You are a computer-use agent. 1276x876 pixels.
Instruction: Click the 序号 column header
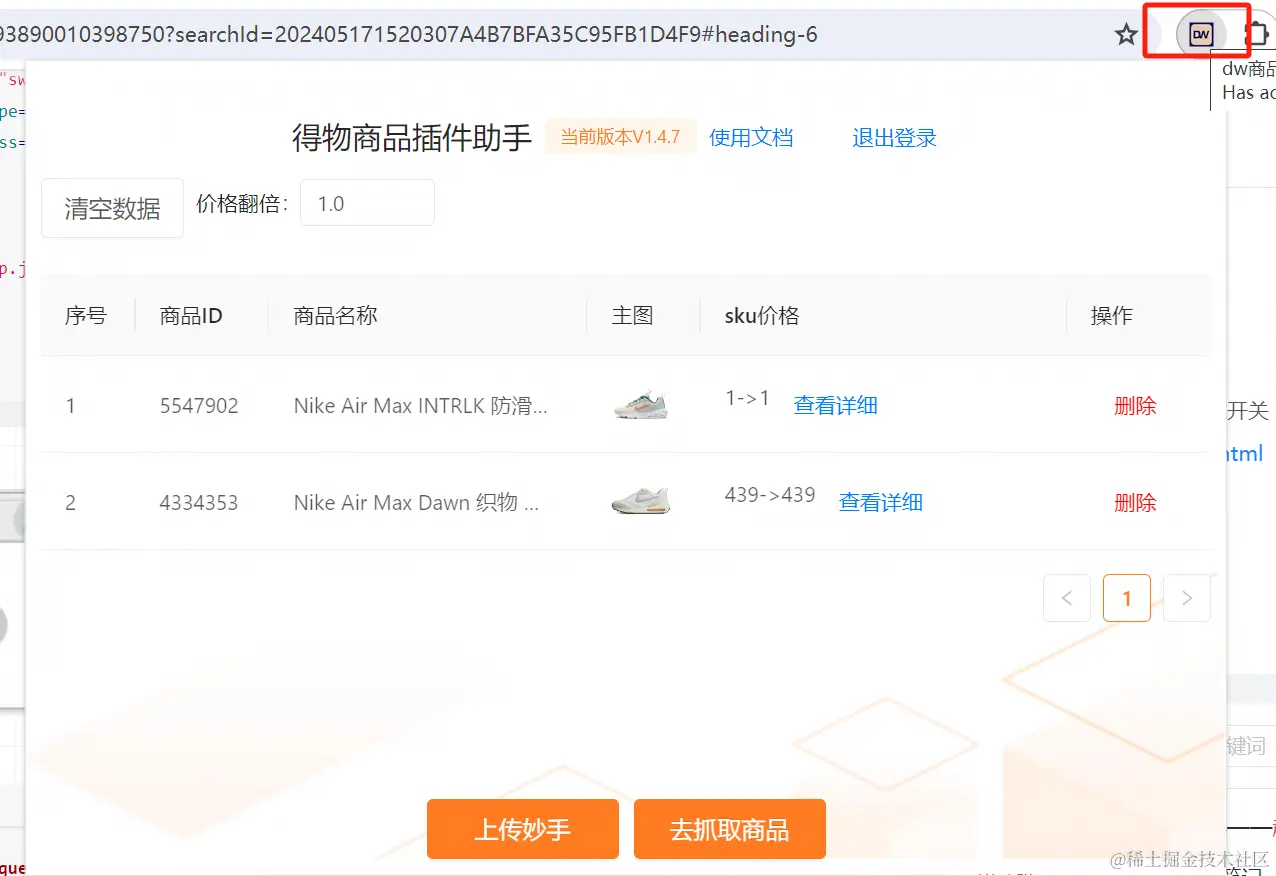click(86, 316)
